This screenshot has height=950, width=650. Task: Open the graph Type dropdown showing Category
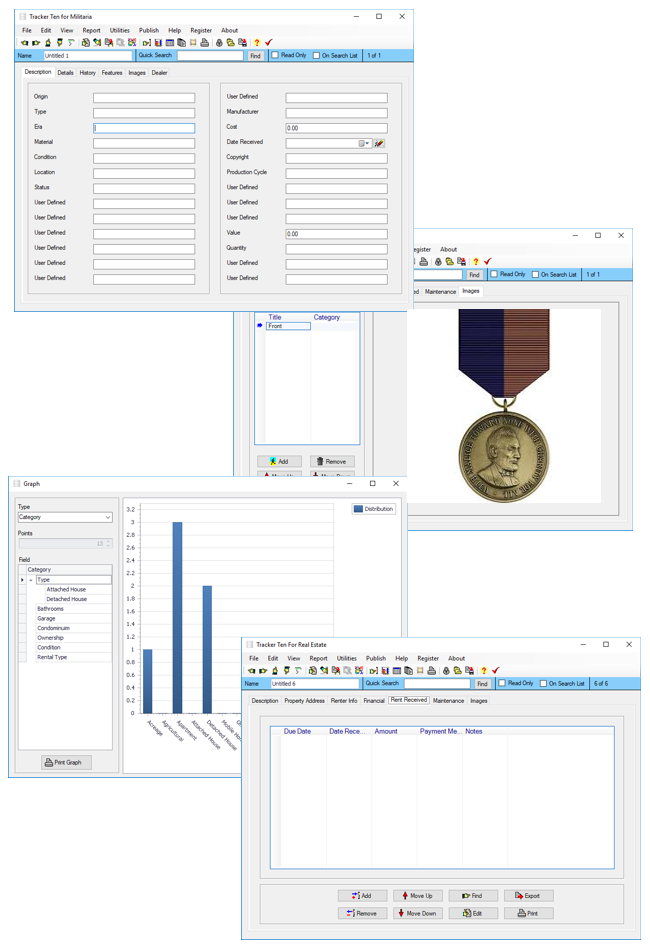65,518
